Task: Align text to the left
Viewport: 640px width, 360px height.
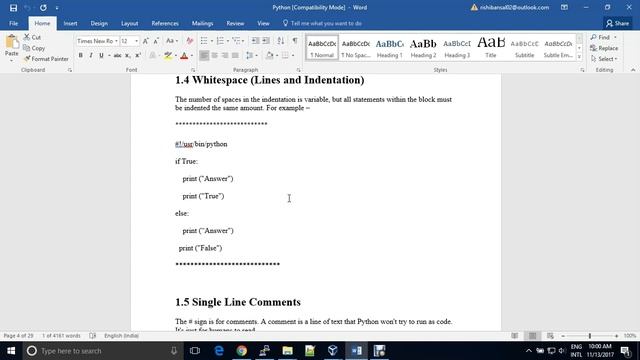Action: pos(204,55)
